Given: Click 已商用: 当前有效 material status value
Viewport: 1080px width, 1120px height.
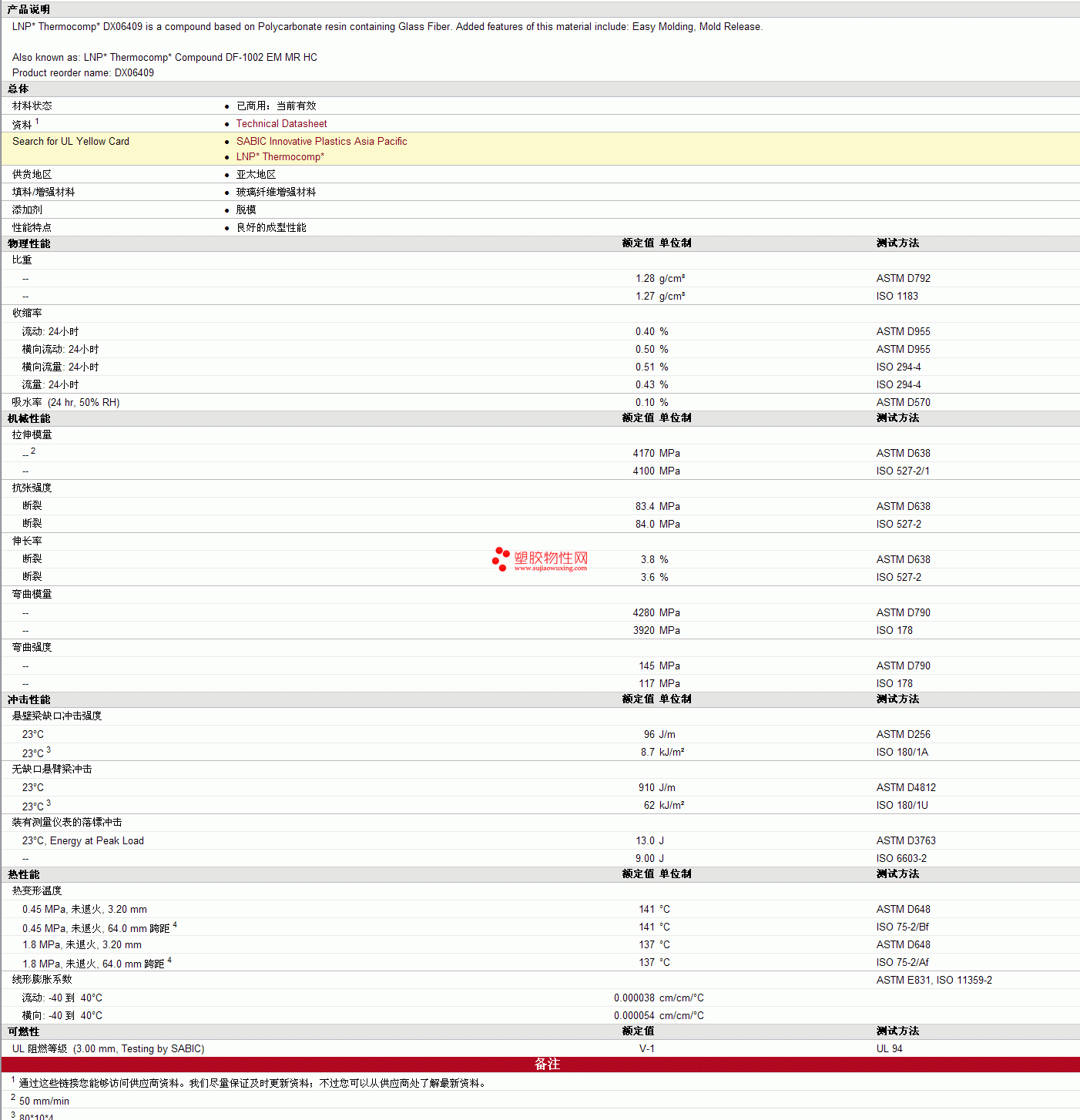Looking at the screenshot, I should [x=276, y=106].
